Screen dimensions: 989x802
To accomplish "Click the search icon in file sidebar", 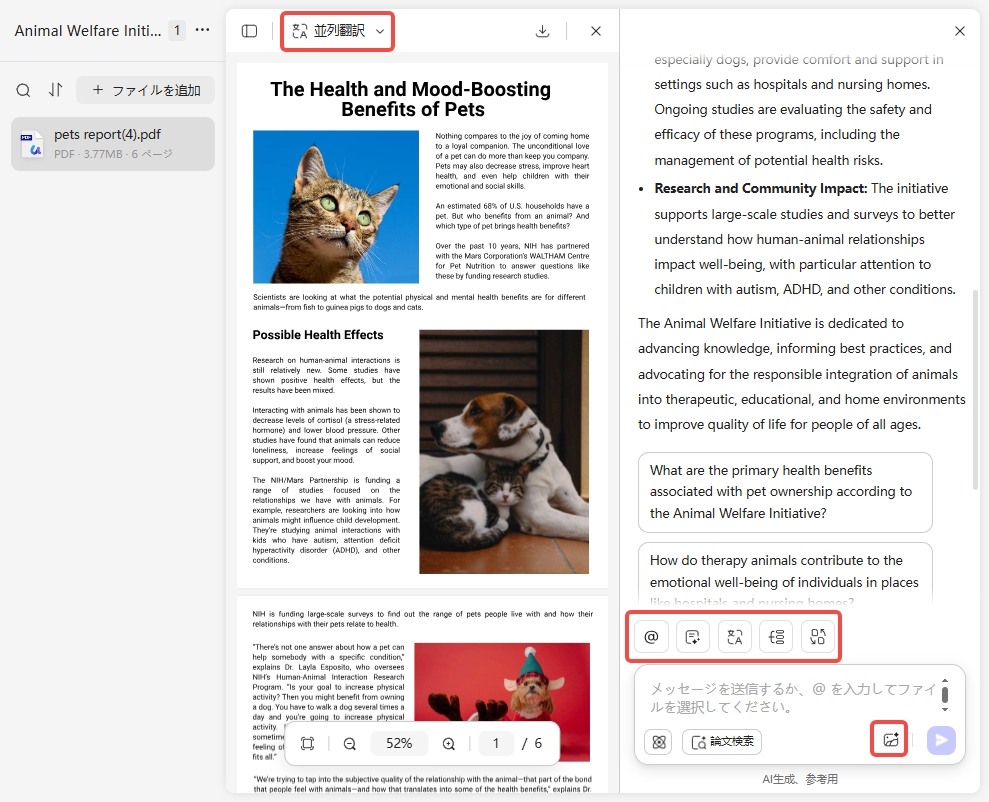I will (23, 90).
